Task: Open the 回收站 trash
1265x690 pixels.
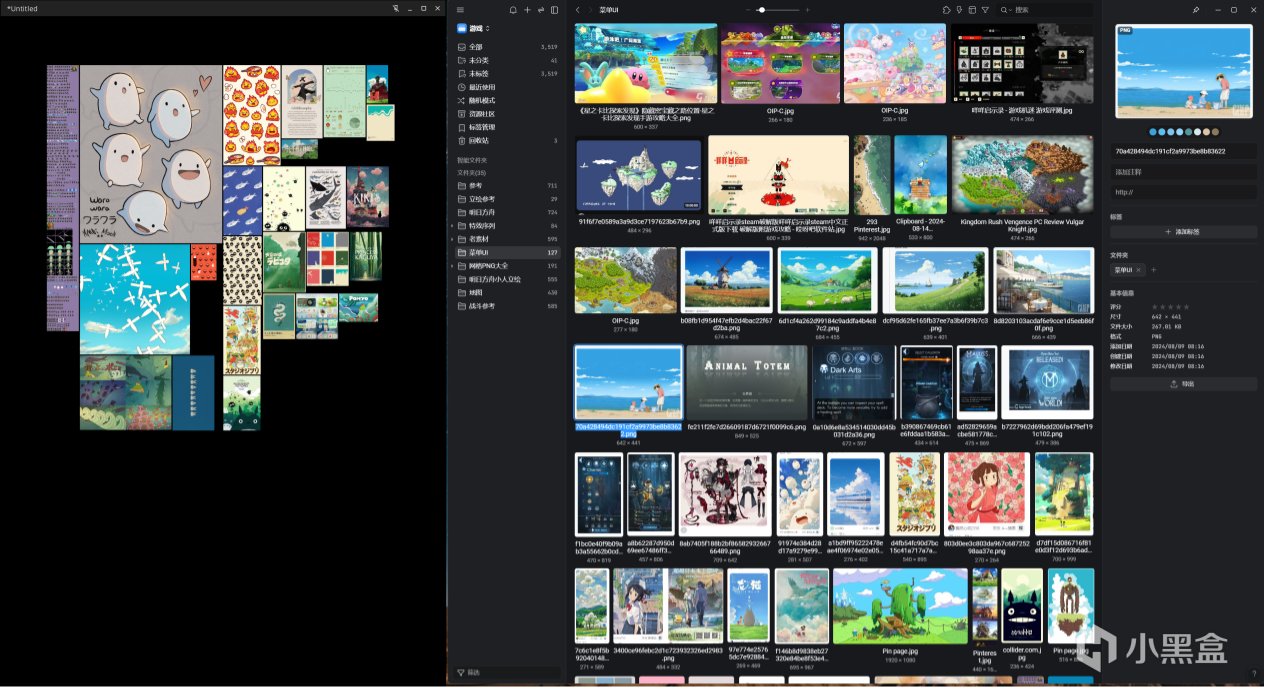Action: point(508,140)
